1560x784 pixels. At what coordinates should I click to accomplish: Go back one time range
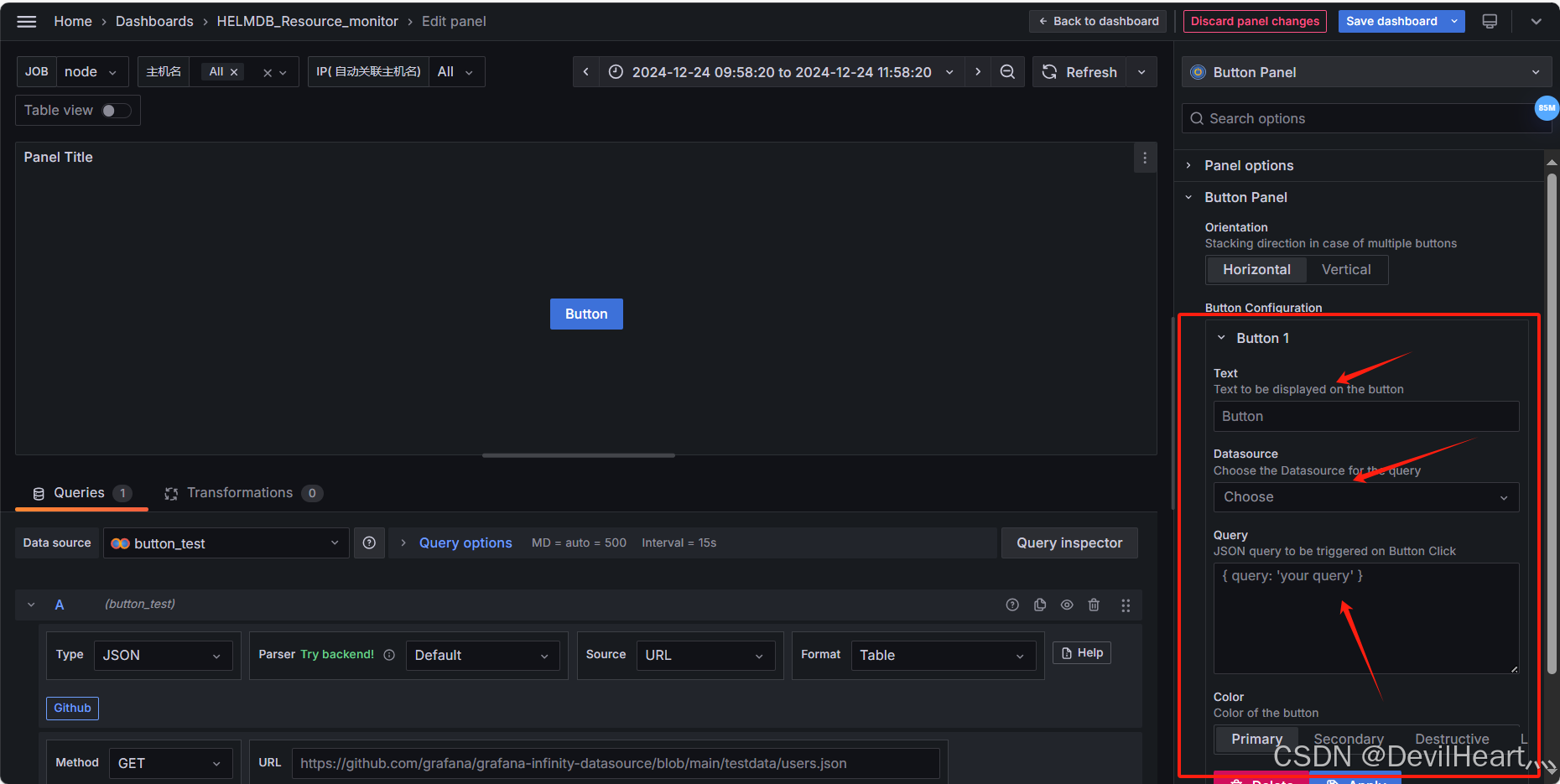586,72
